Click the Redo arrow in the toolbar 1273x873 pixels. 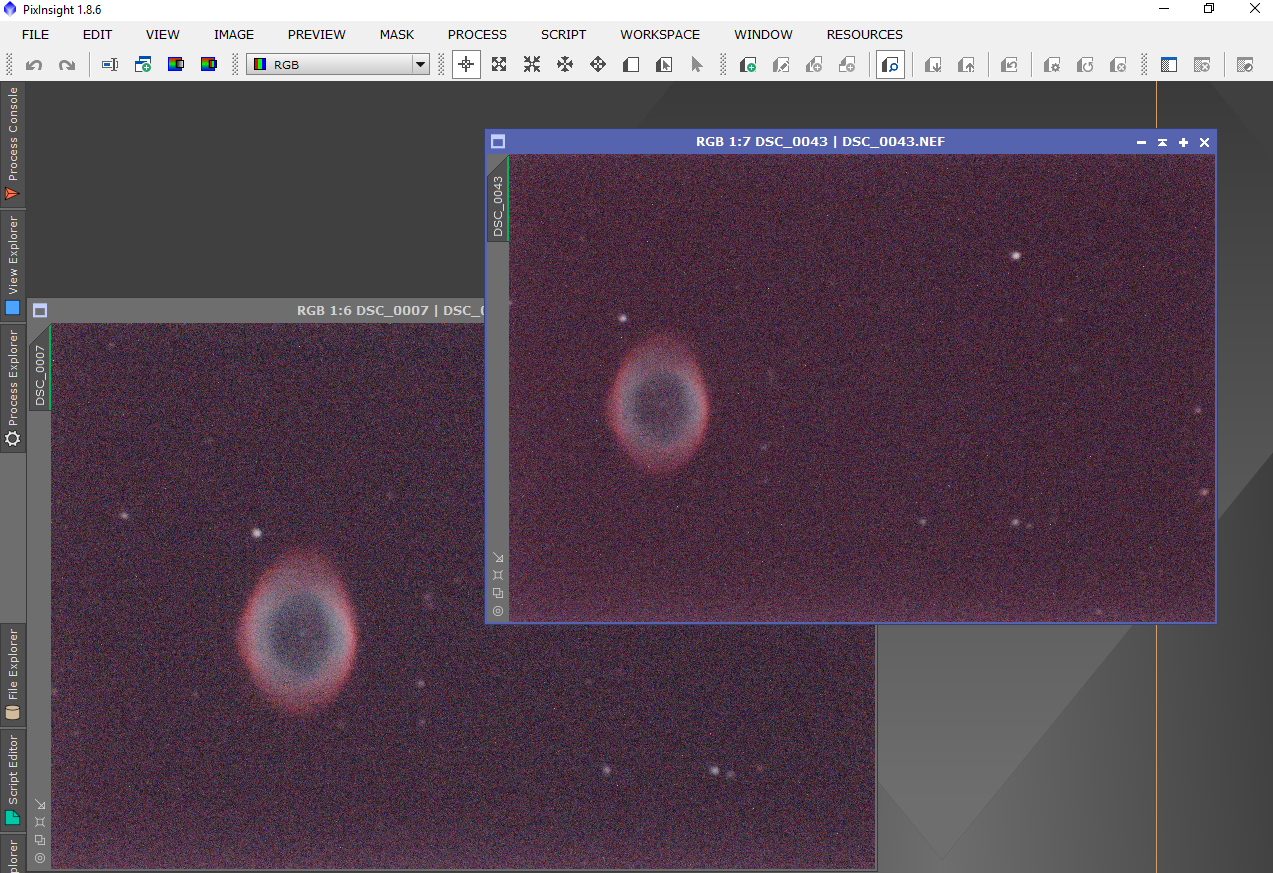(67, 65)
